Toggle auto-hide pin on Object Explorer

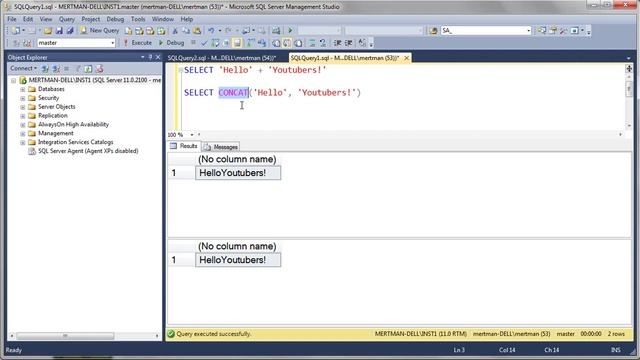click(150, 57)
